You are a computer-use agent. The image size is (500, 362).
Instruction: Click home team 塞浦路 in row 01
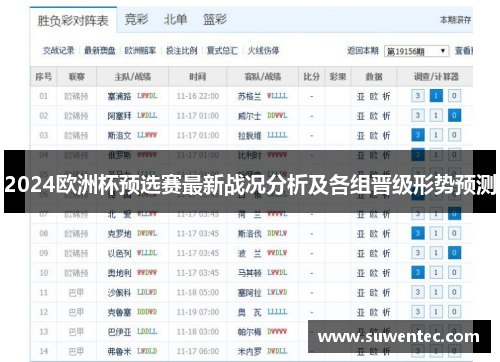click(119, 97)
